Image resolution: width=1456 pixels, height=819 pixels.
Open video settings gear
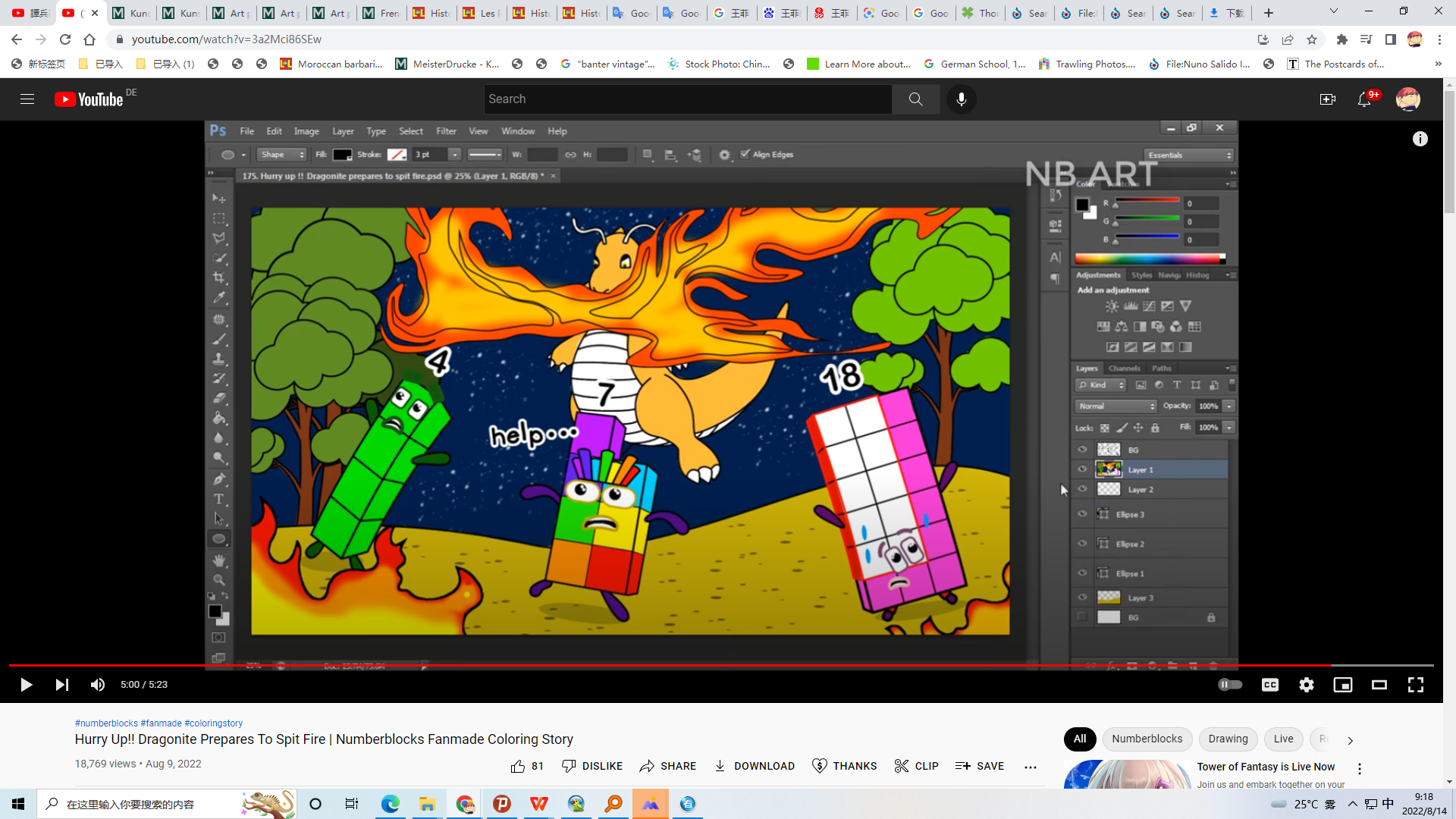(x=1306, y=685)
